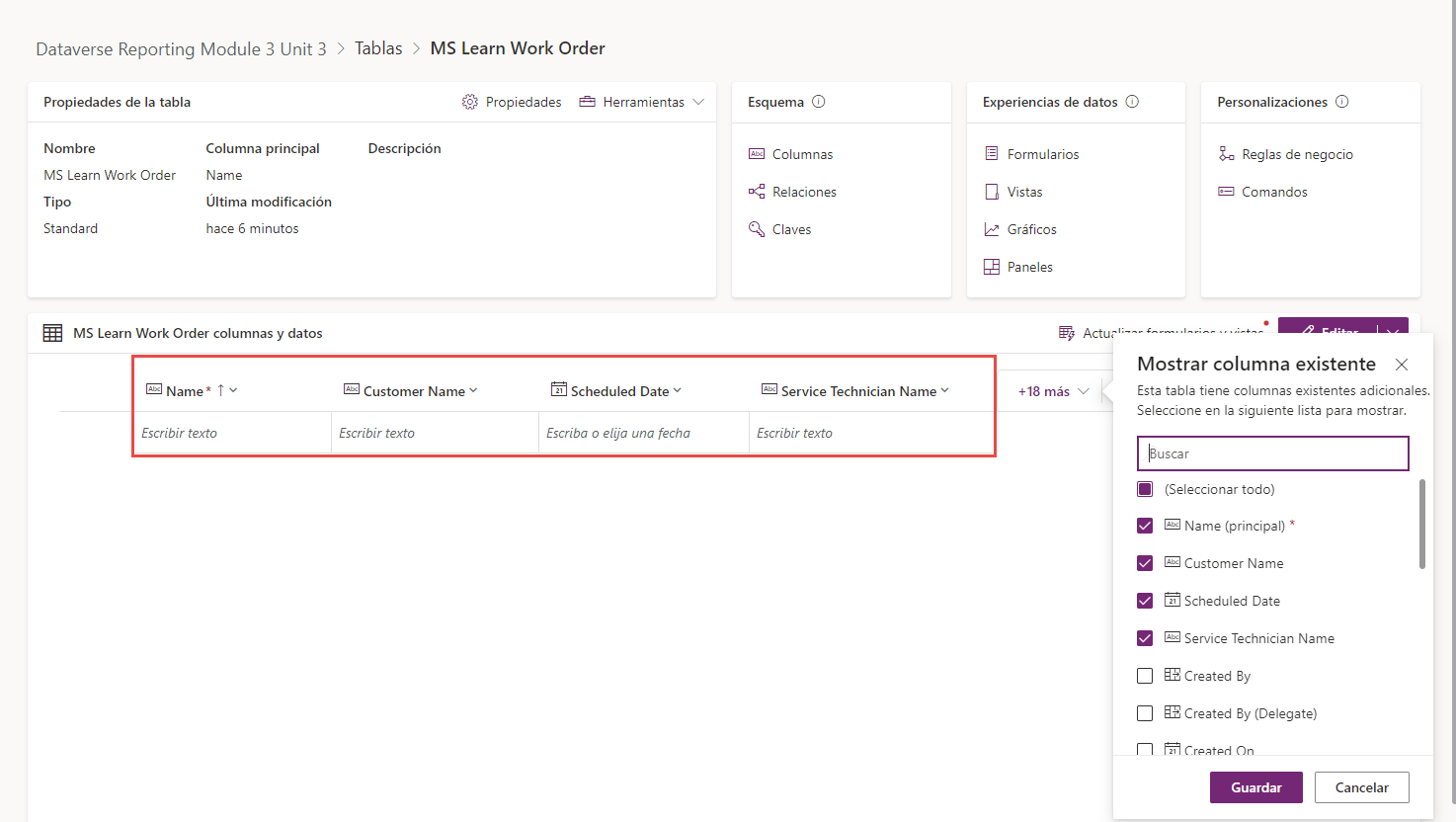This screenshot has width=1456, height=822.
Task: Toggle the Seleccionar todo checkbox
Action: coord(1145,489)
